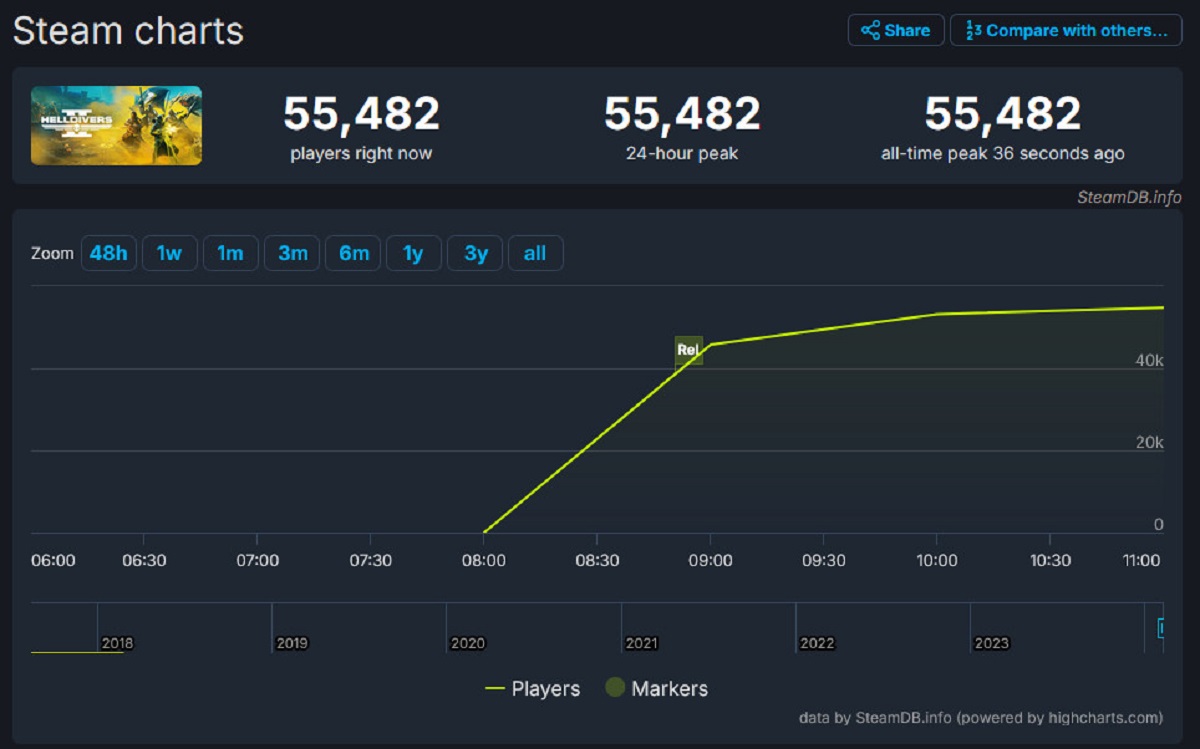Click the Share button
1200x749 pixels.
[896, 30]
